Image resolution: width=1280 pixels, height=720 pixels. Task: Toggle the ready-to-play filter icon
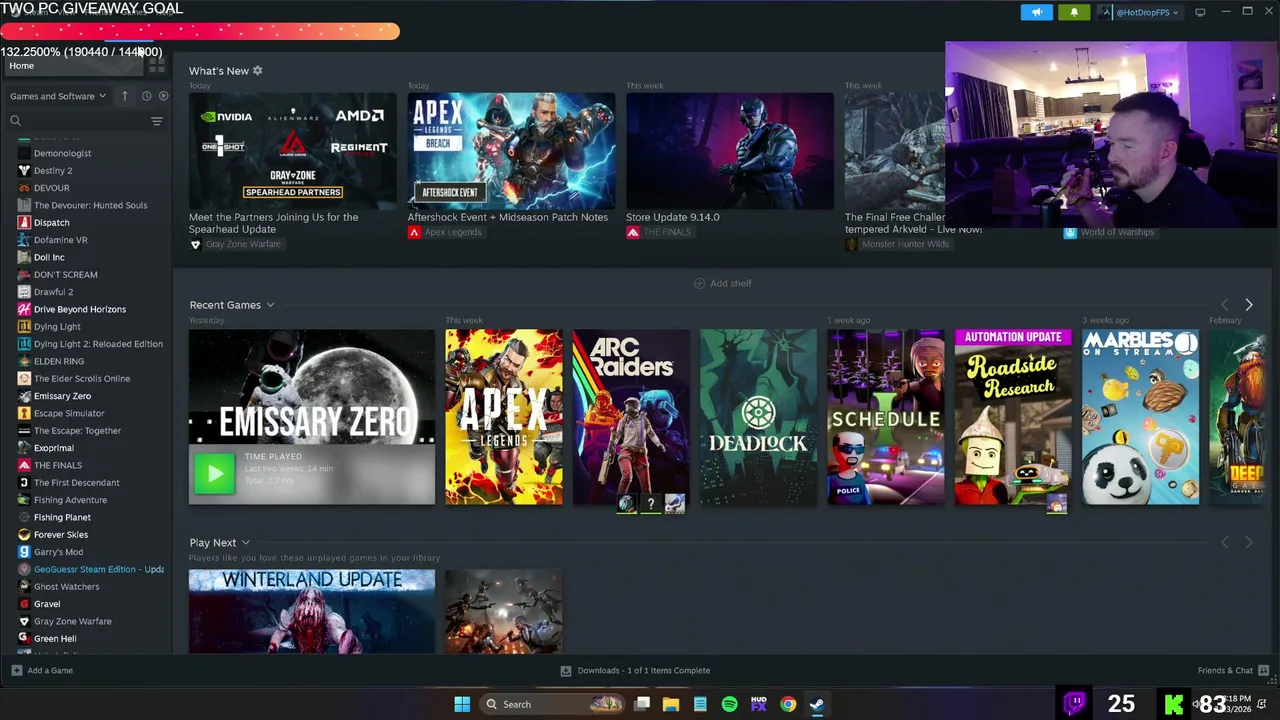point(163,96)
